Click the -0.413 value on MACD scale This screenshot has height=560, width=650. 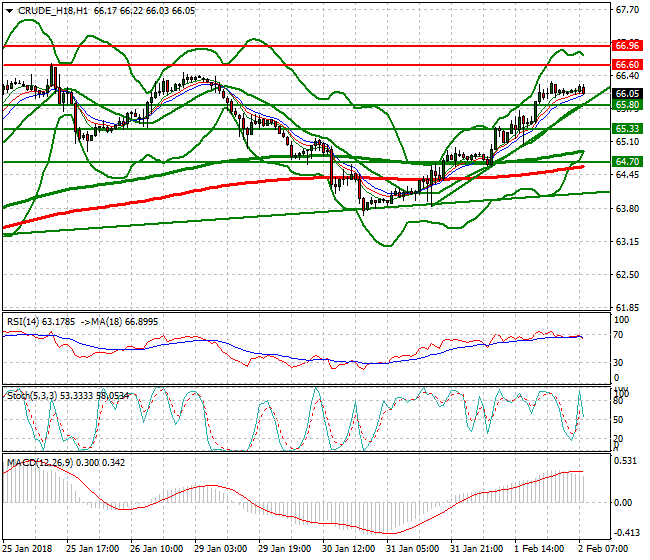(626, 534)
